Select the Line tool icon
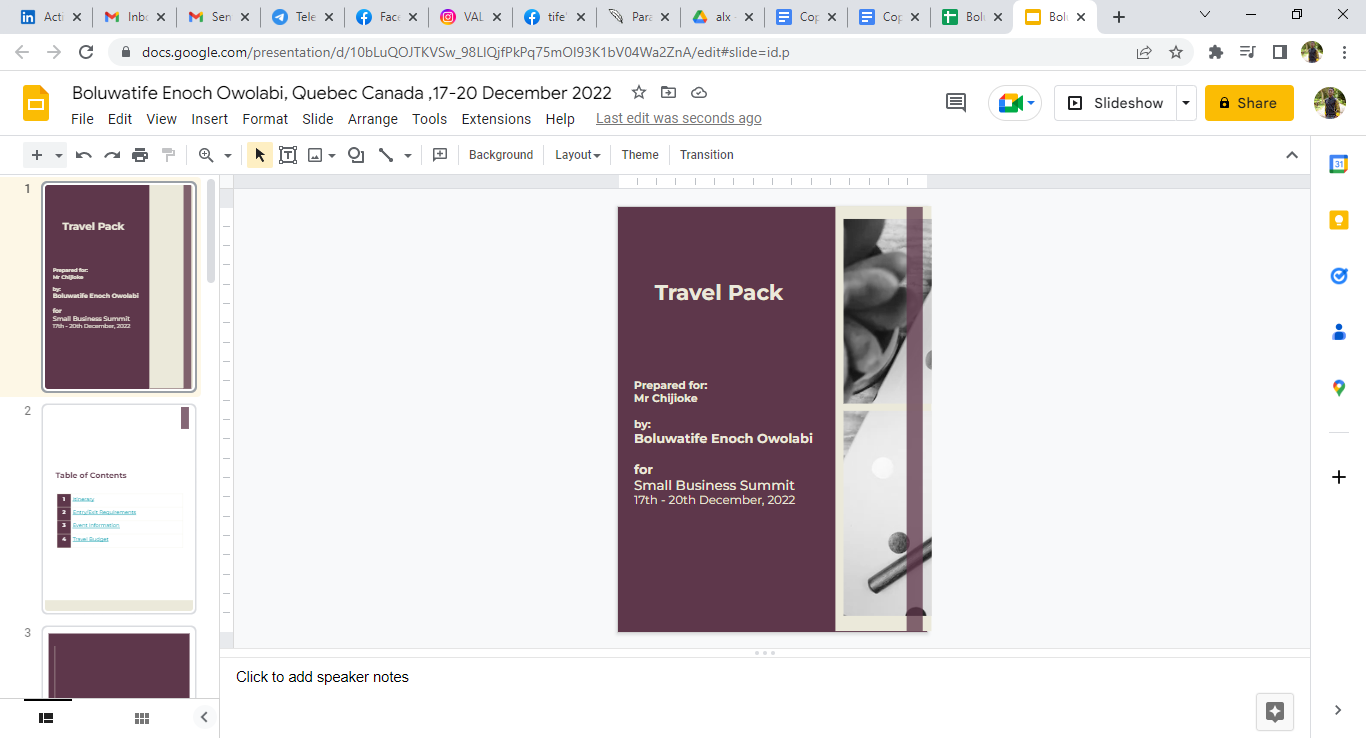Image resolution: width=1366 pixels, height=738 pixels. coord(386,155)
